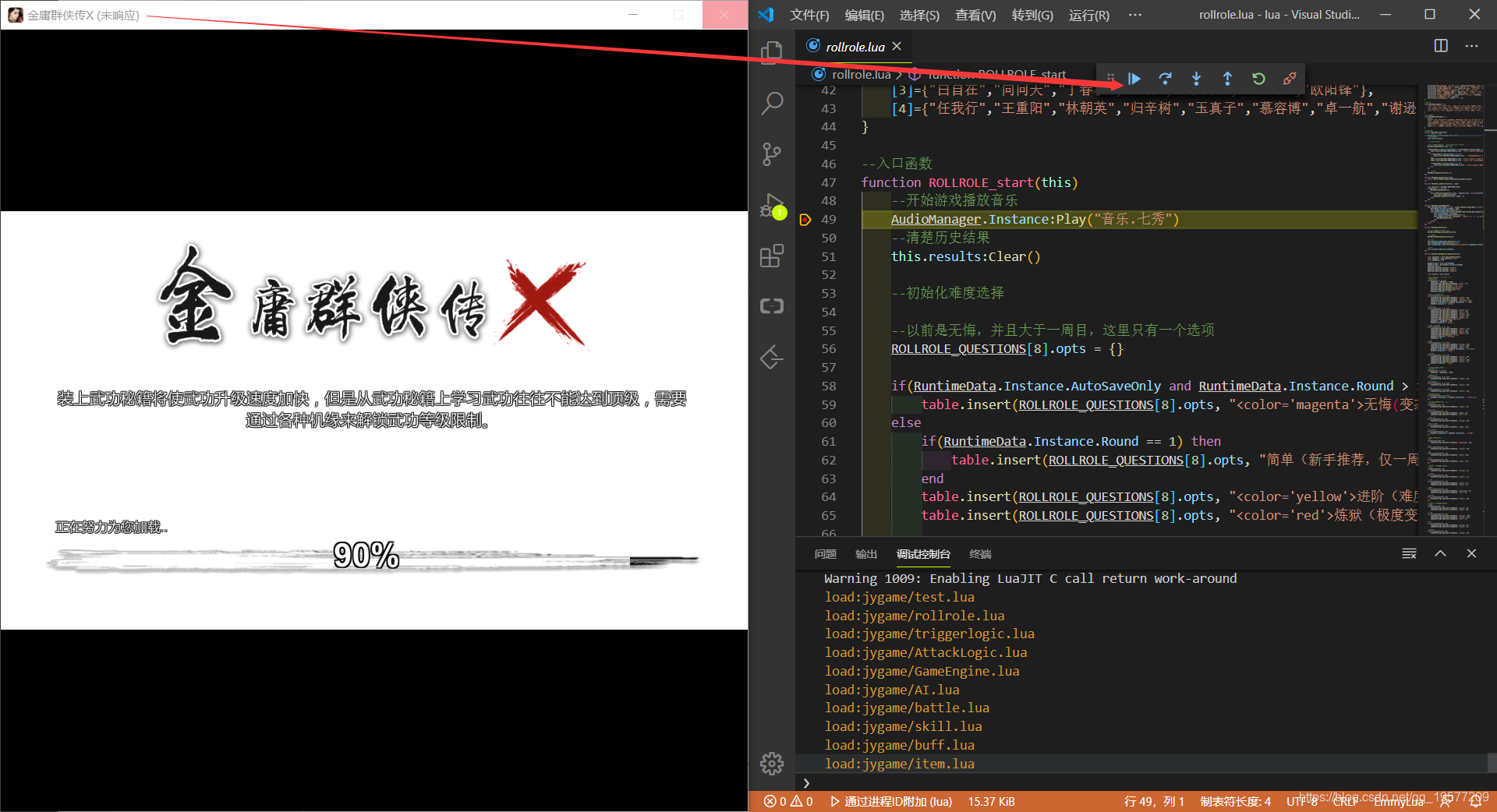Click the 90% loading progress bar in game

[x=373, y=560]
